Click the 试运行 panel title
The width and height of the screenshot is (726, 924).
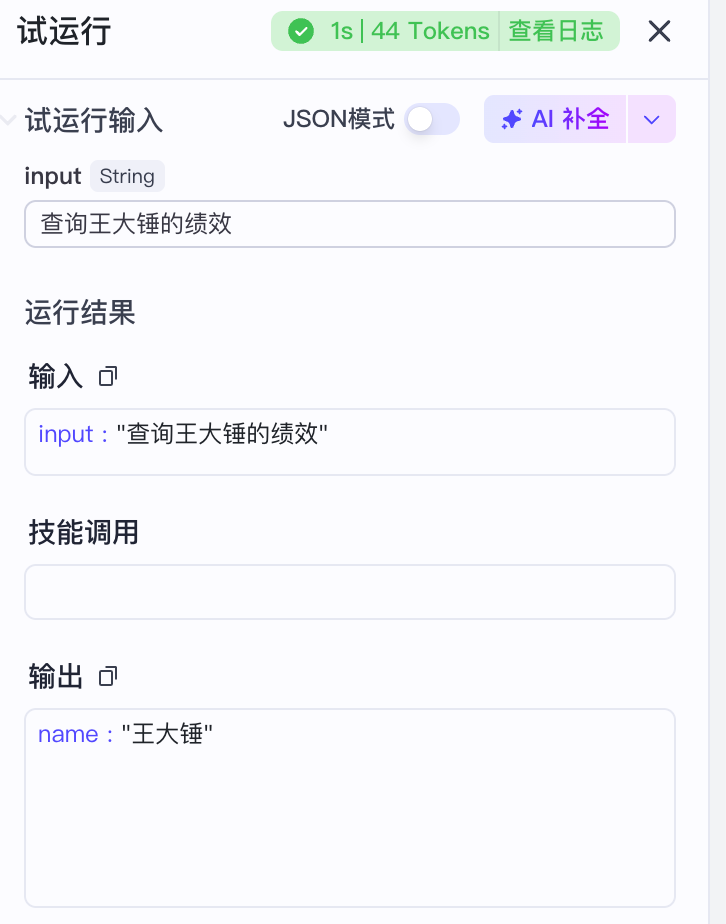[64, 32]
